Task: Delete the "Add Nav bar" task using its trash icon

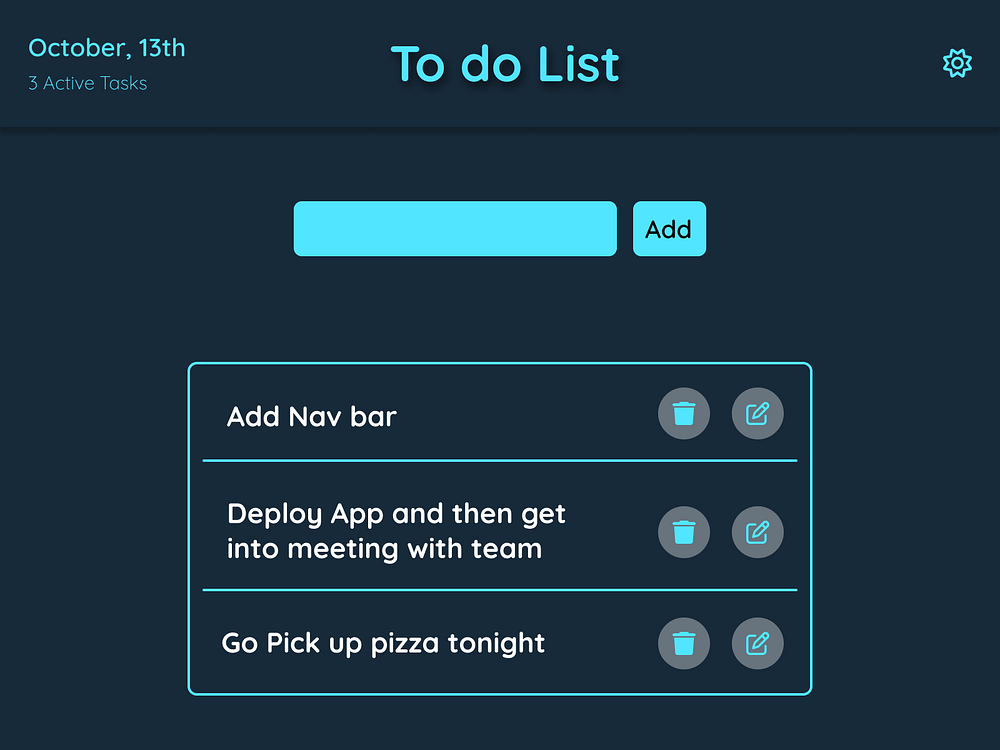Action: [x=684, y=413]
